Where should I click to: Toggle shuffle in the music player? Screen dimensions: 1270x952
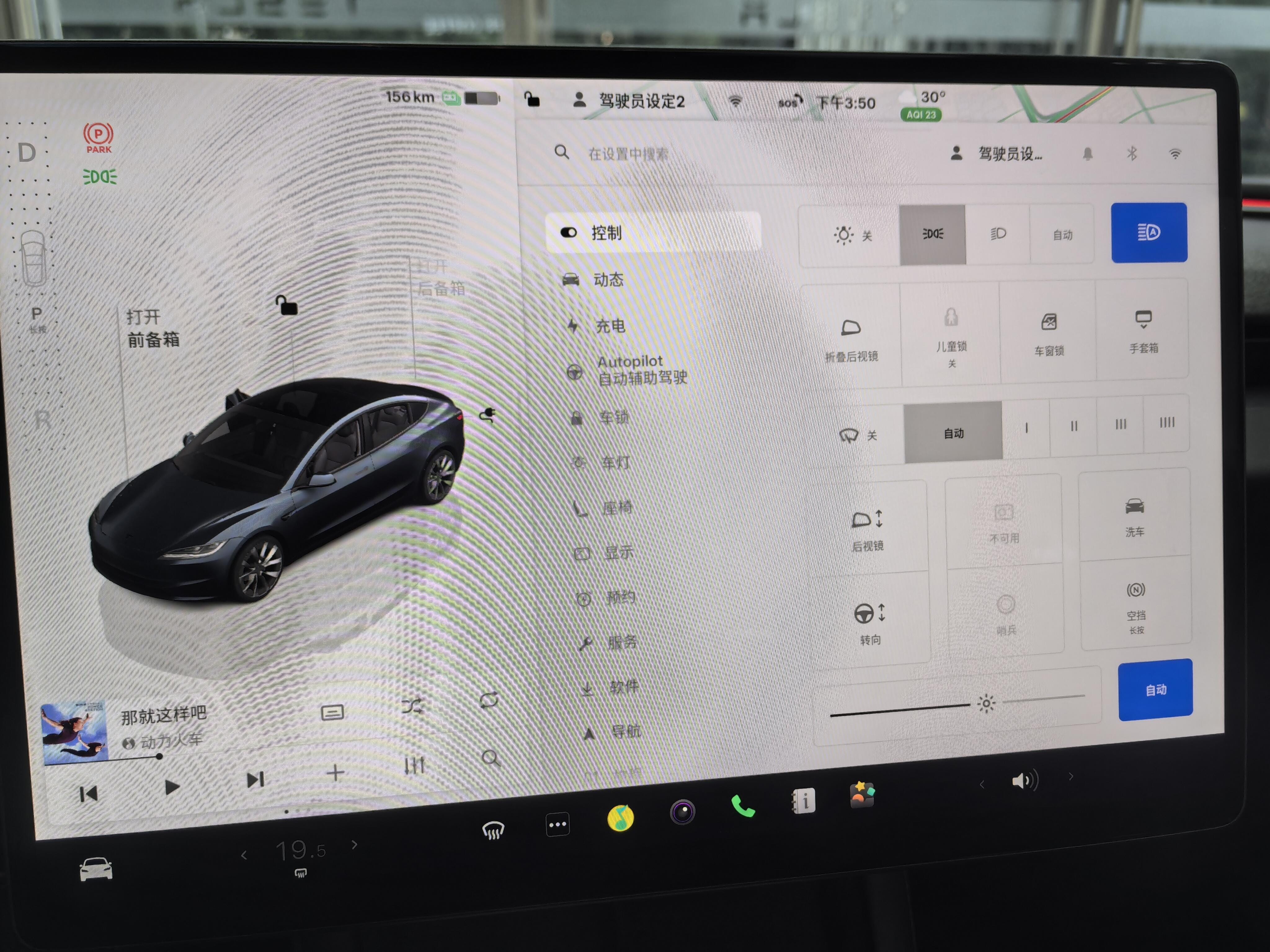tap(412, 706)
